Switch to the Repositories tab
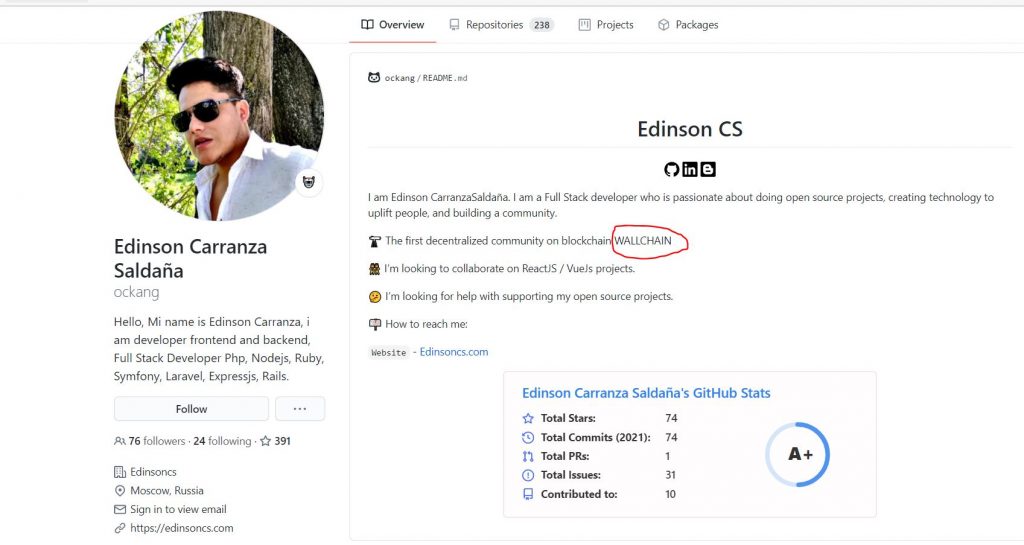This screenshot has width=1024, height=545. tap(501, 25)
